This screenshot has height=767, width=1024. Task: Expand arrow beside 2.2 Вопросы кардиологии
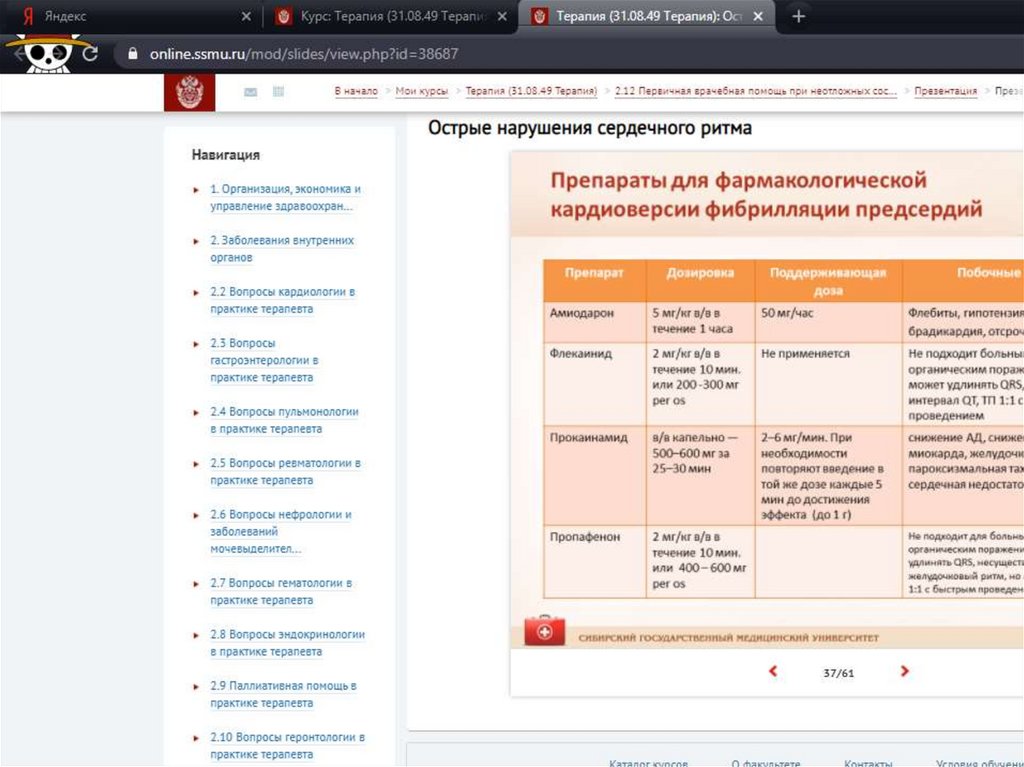[x=196, y=293]
